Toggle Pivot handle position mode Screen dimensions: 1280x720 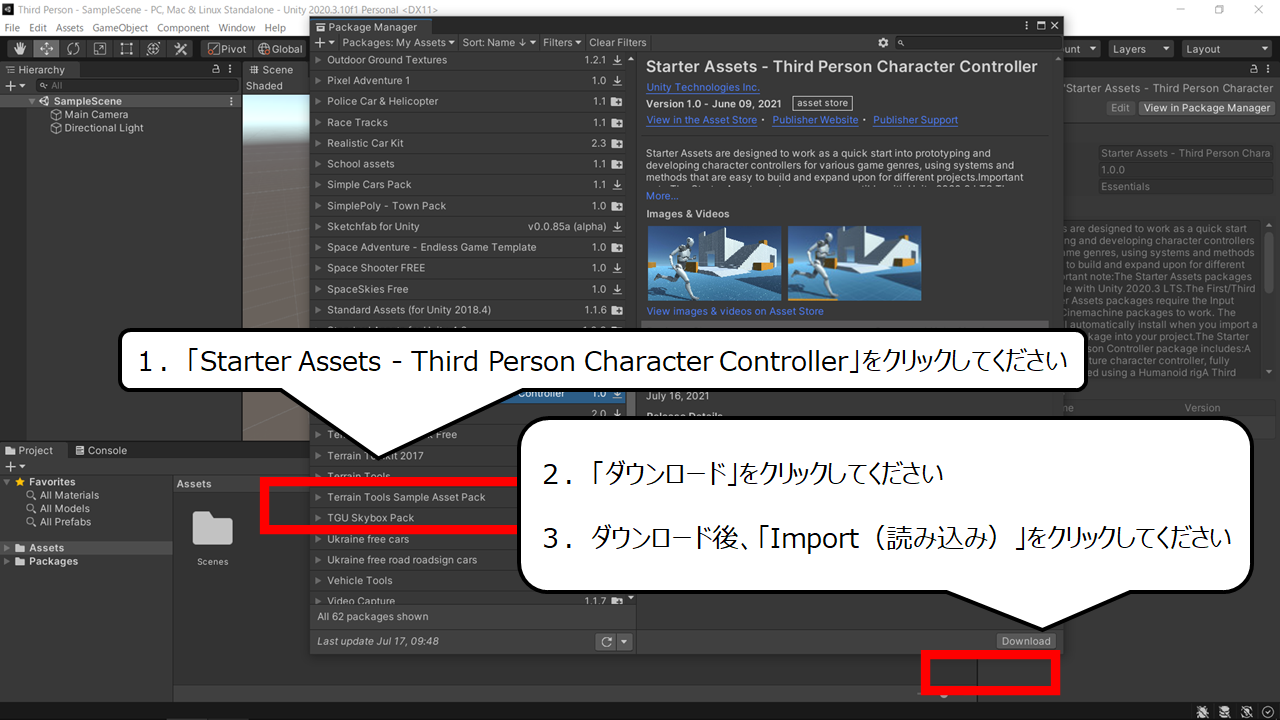click(227, 49)
